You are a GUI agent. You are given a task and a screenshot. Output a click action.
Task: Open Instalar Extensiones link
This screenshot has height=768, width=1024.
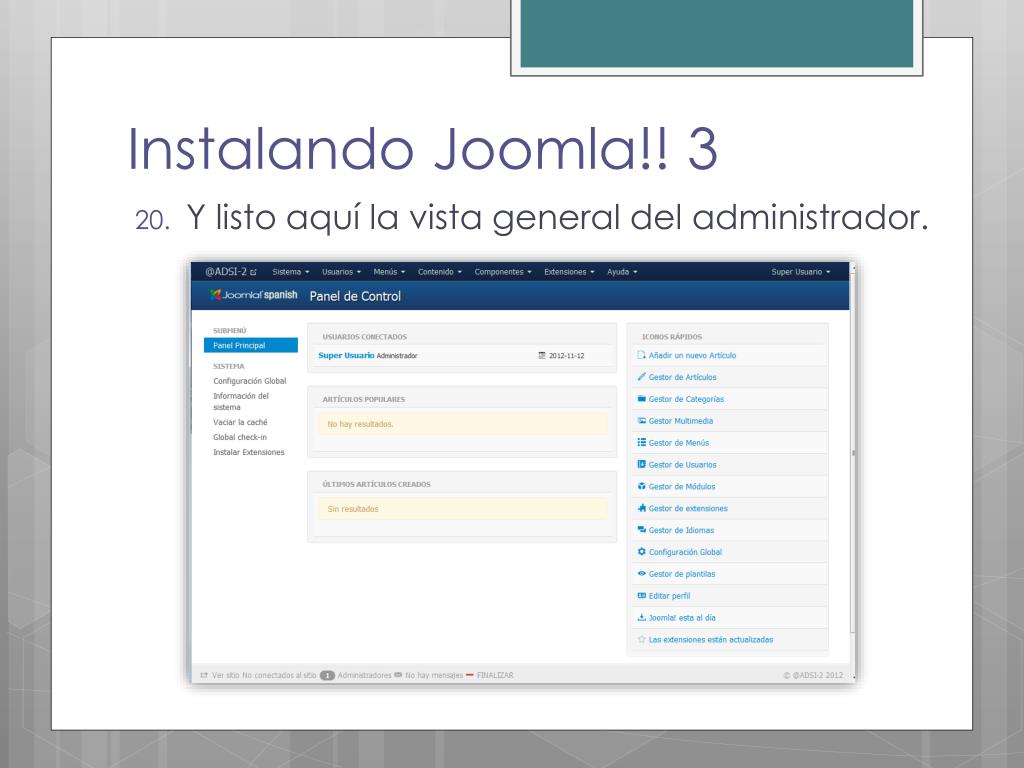(248, 452)
